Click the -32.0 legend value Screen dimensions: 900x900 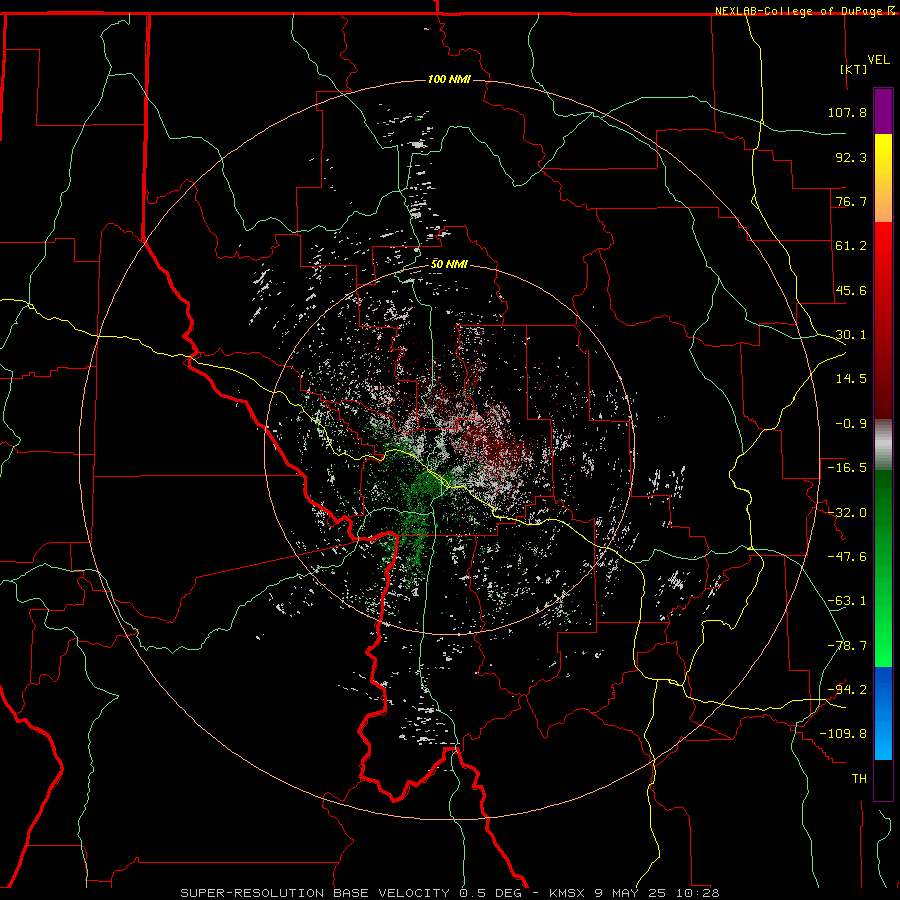[847, 513]
